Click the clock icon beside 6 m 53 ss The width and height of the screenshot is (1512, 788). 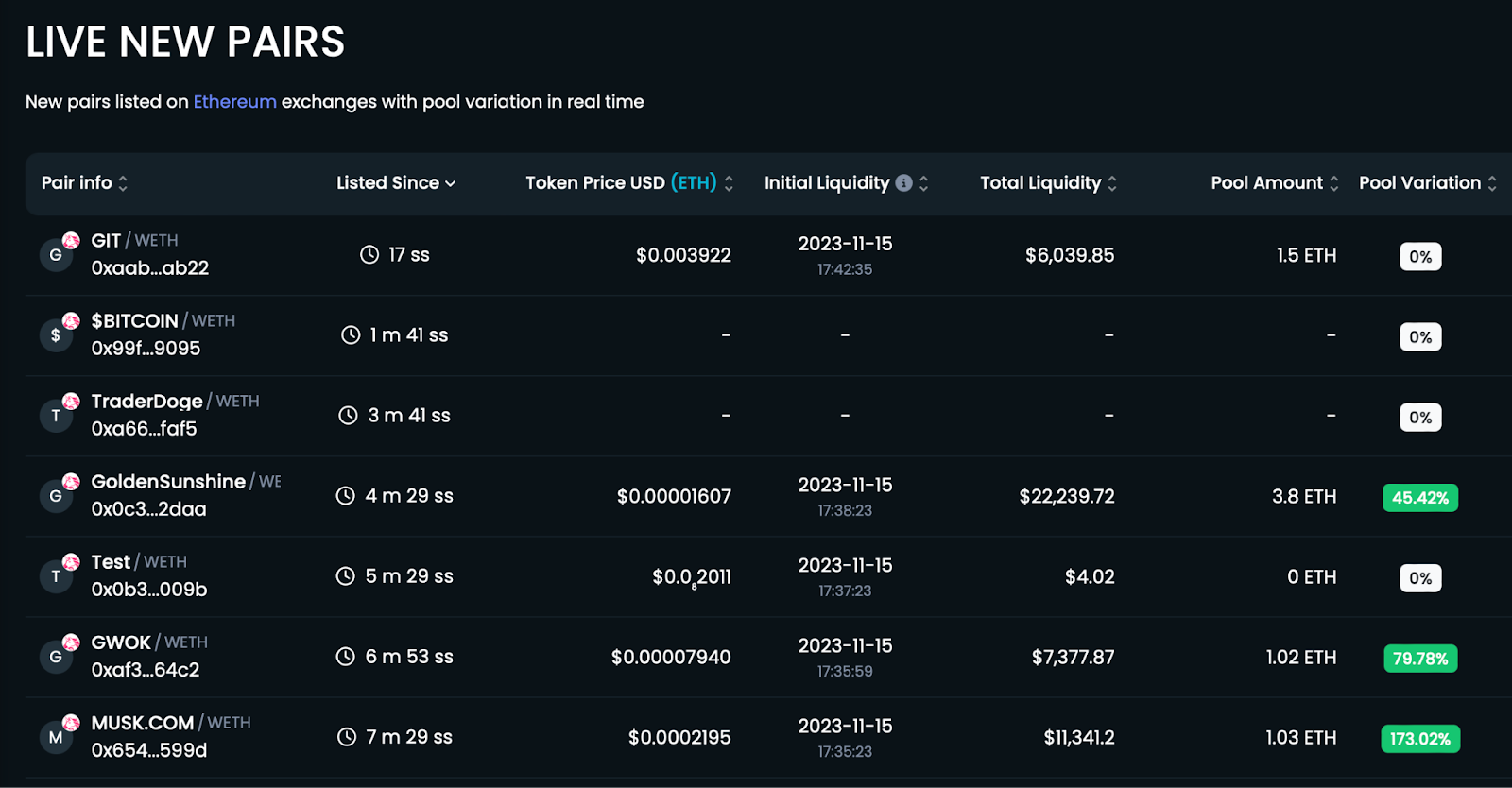click(x=346, y=657)
